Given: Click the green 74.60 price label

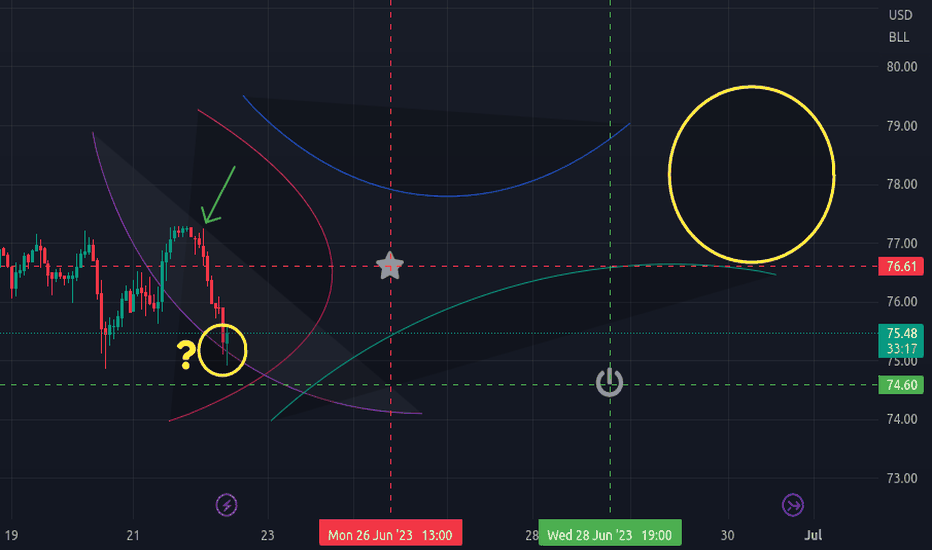Looking at the screenshot, I should coord(901,385).
